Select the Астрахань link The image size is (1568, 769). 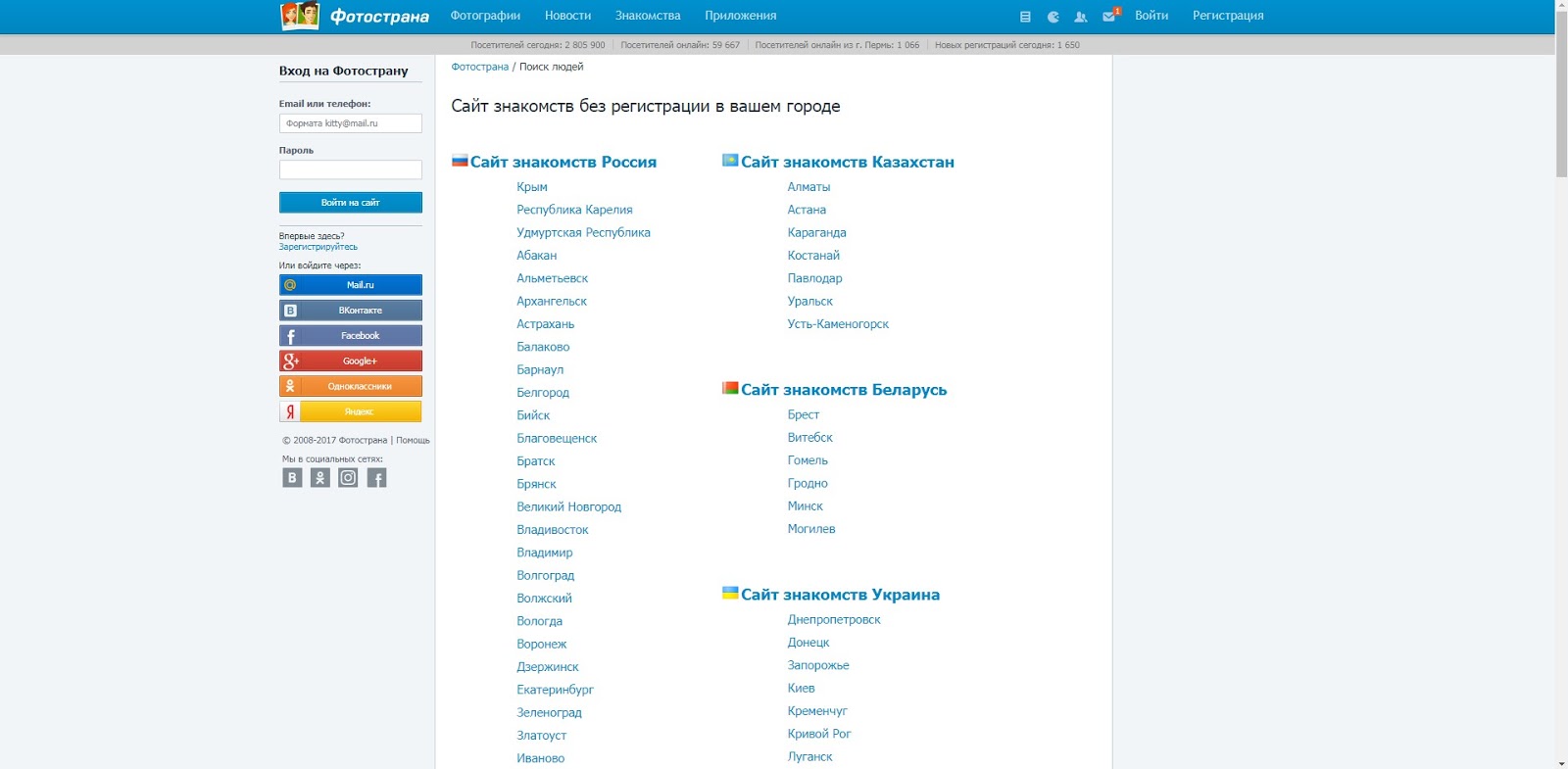pyautogui.click(x=546, y=324)
